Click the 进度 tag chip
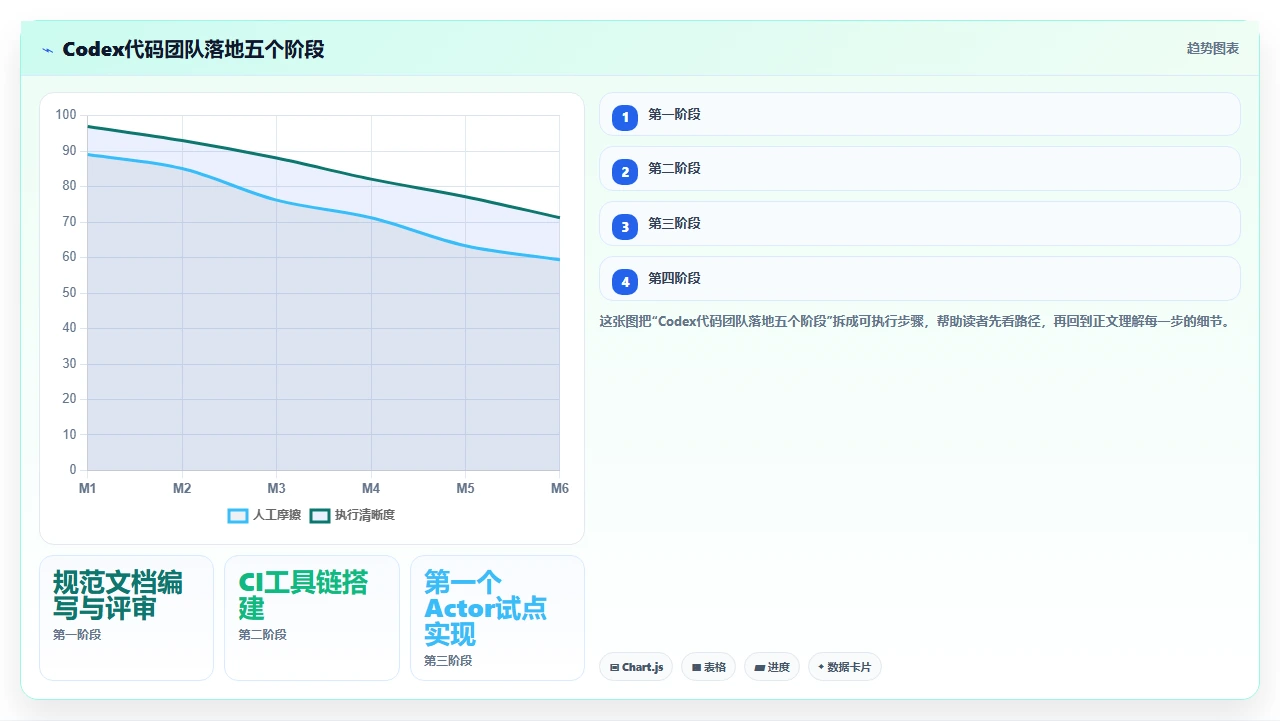The height and width of the screenshot is (721, 1280). pyautogui.click(x=771, y=667)
